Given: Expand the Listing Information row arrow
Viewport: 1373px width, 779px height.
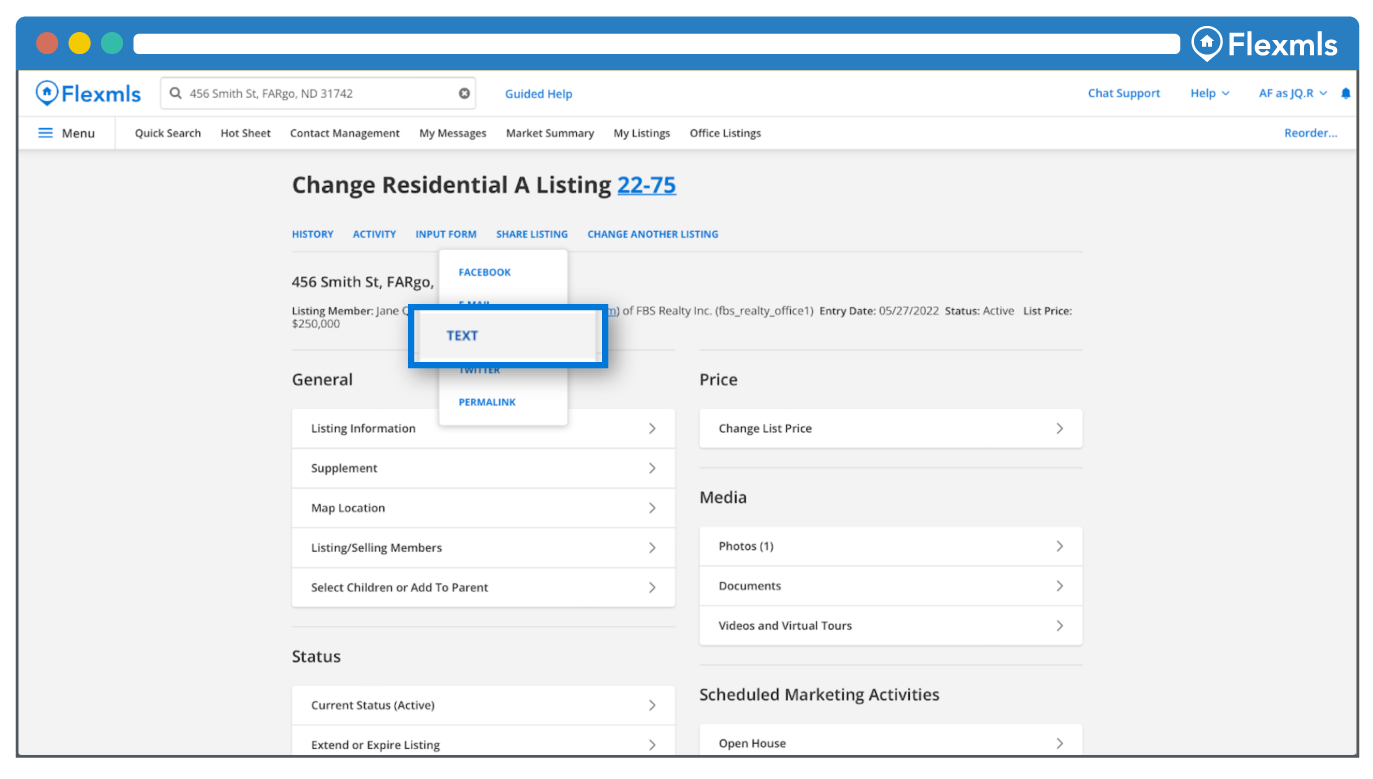Looking at the screenshot, I should pyautogui.click(x=652, y=429).
